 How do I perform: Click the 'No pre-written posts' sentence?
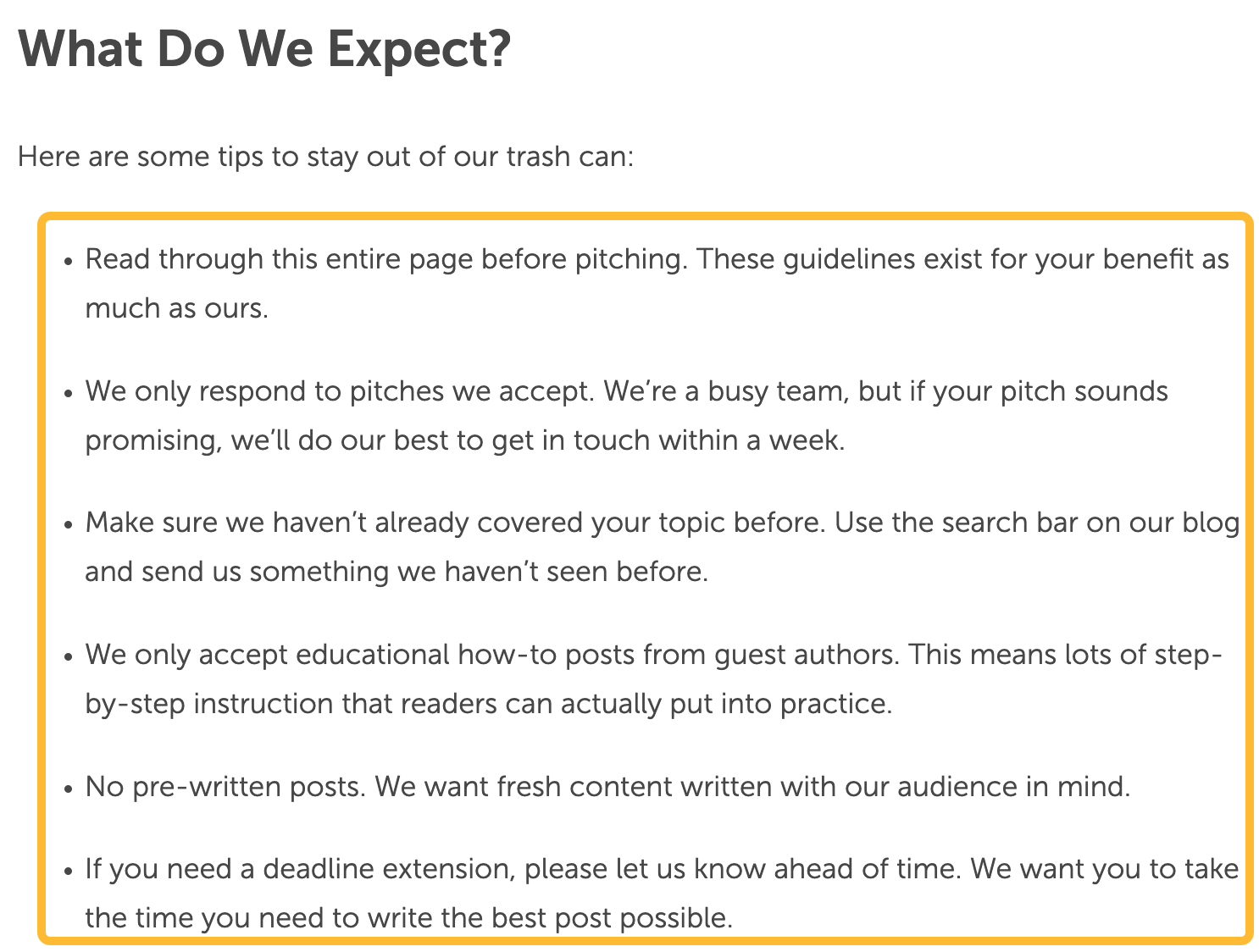point(224,787)
